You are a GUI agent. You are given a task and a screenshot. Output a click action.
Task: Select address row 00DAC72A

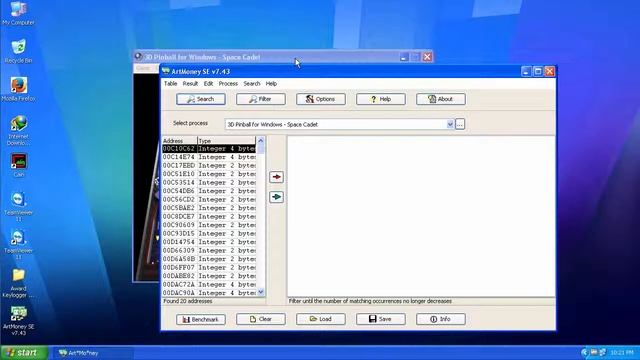pos(209,284)
